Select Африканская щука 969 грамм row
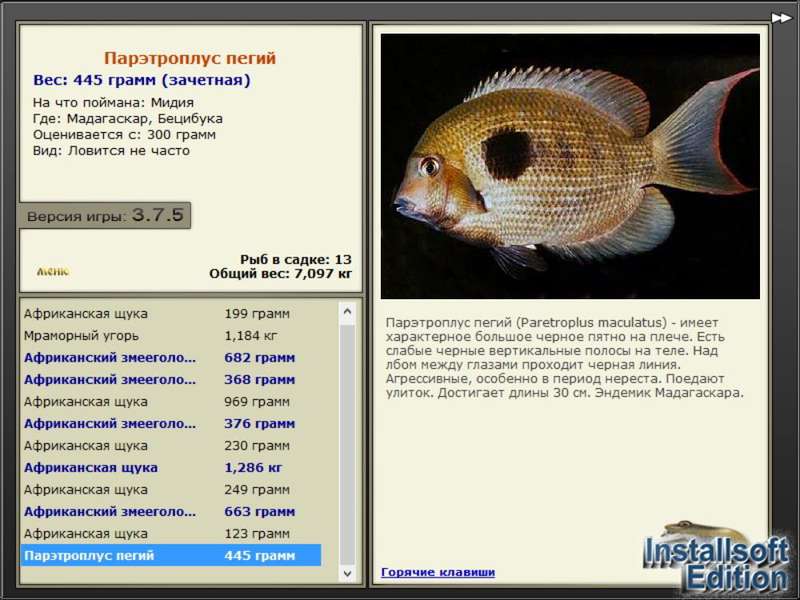Image resolution: width=800 pixels, height=600 pixels. (x=171, y=402)
